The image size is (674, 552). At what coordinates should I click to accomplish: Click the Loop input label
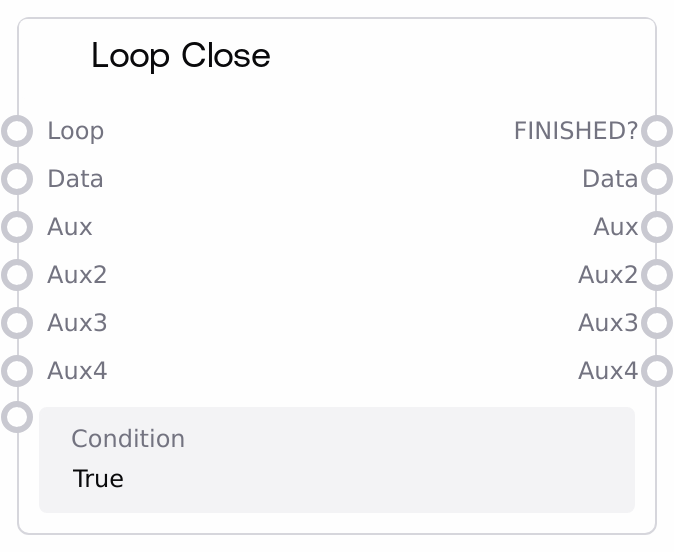pos(75,131)
